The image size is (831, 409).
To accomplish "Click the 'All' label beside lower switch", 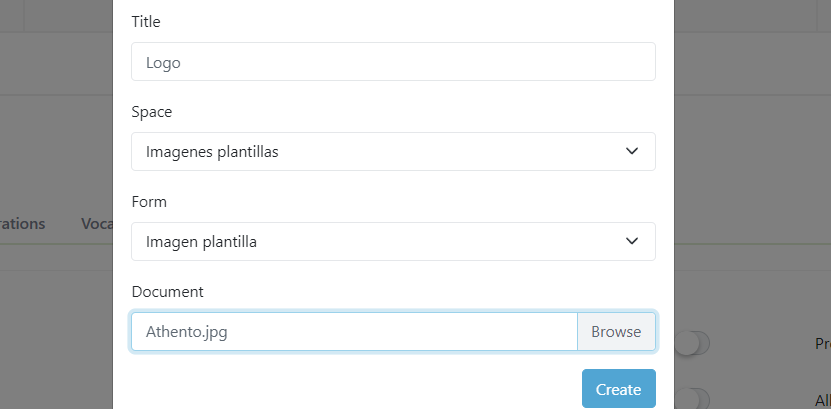I will tap(822, 399).
